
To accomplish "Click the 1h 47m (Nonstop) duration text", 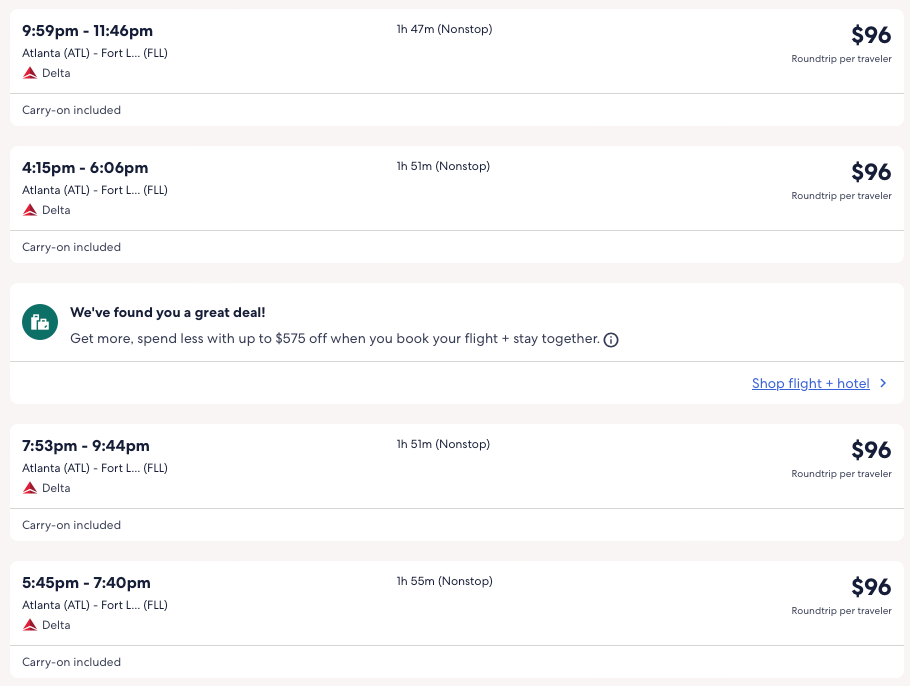I will (x=444, y=29).
